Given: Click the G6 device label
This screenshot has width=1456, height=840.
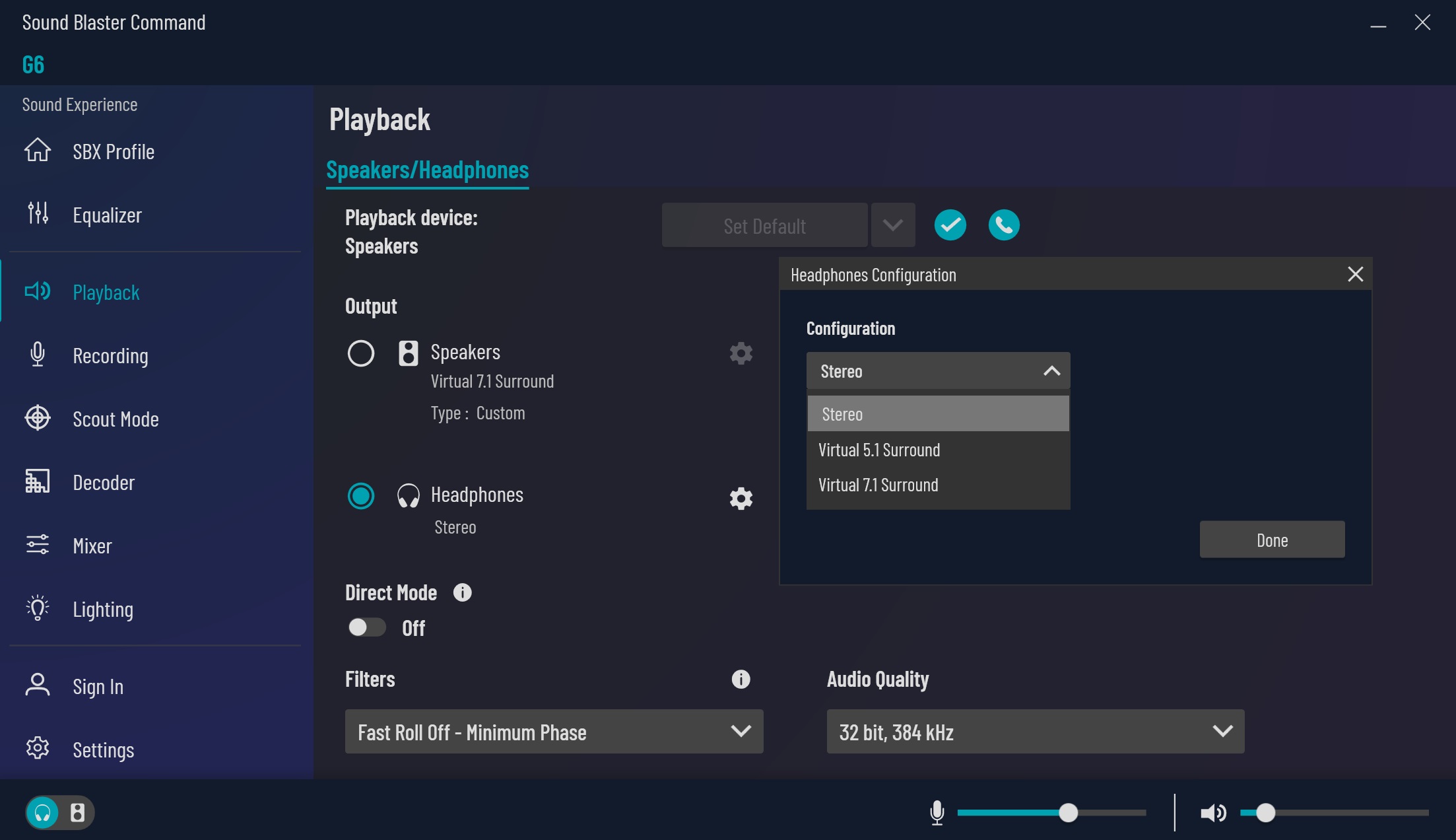Looking at the screenshot, I should pyautogui.click(x=33, y=64).
